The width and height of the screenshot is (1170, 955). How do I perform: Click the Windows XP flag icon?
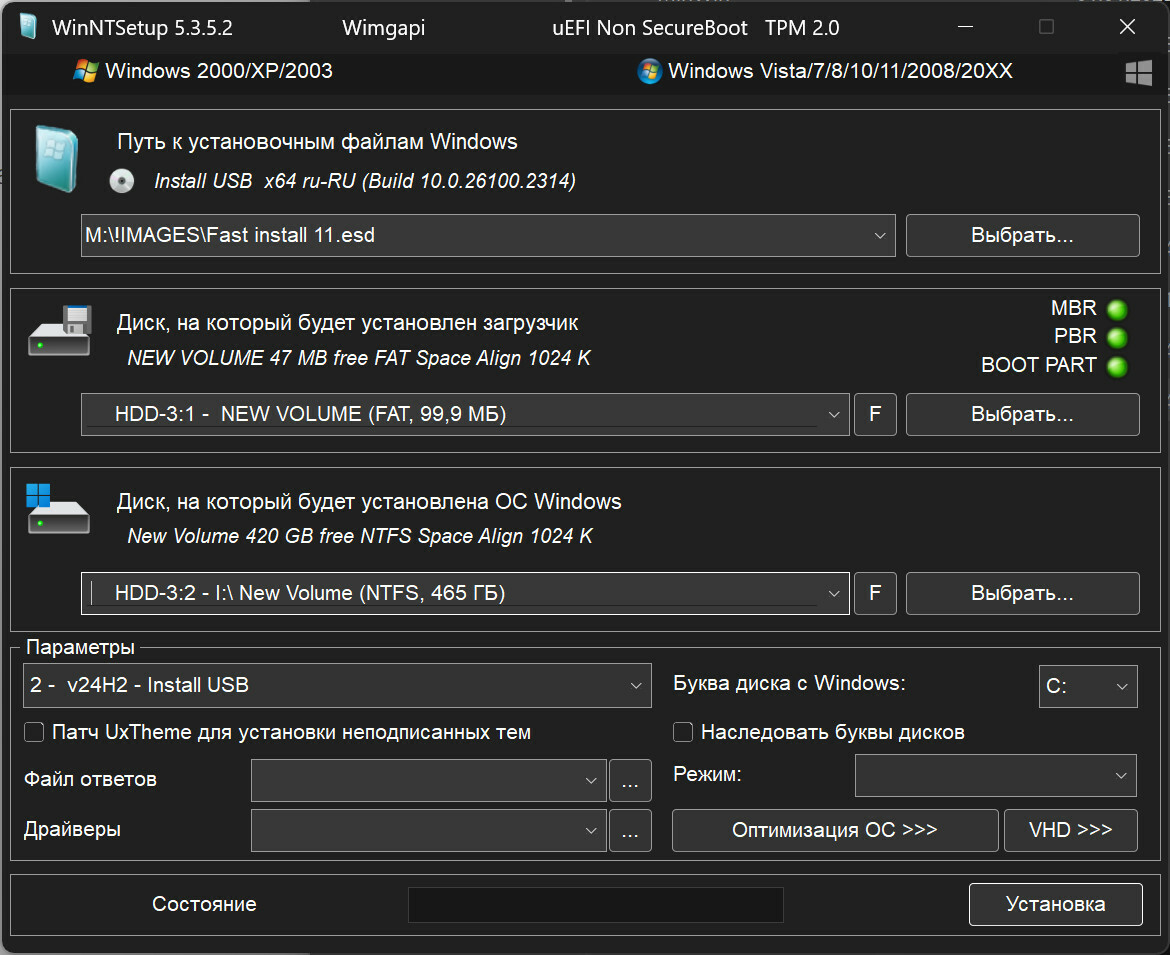pos(85,71)
